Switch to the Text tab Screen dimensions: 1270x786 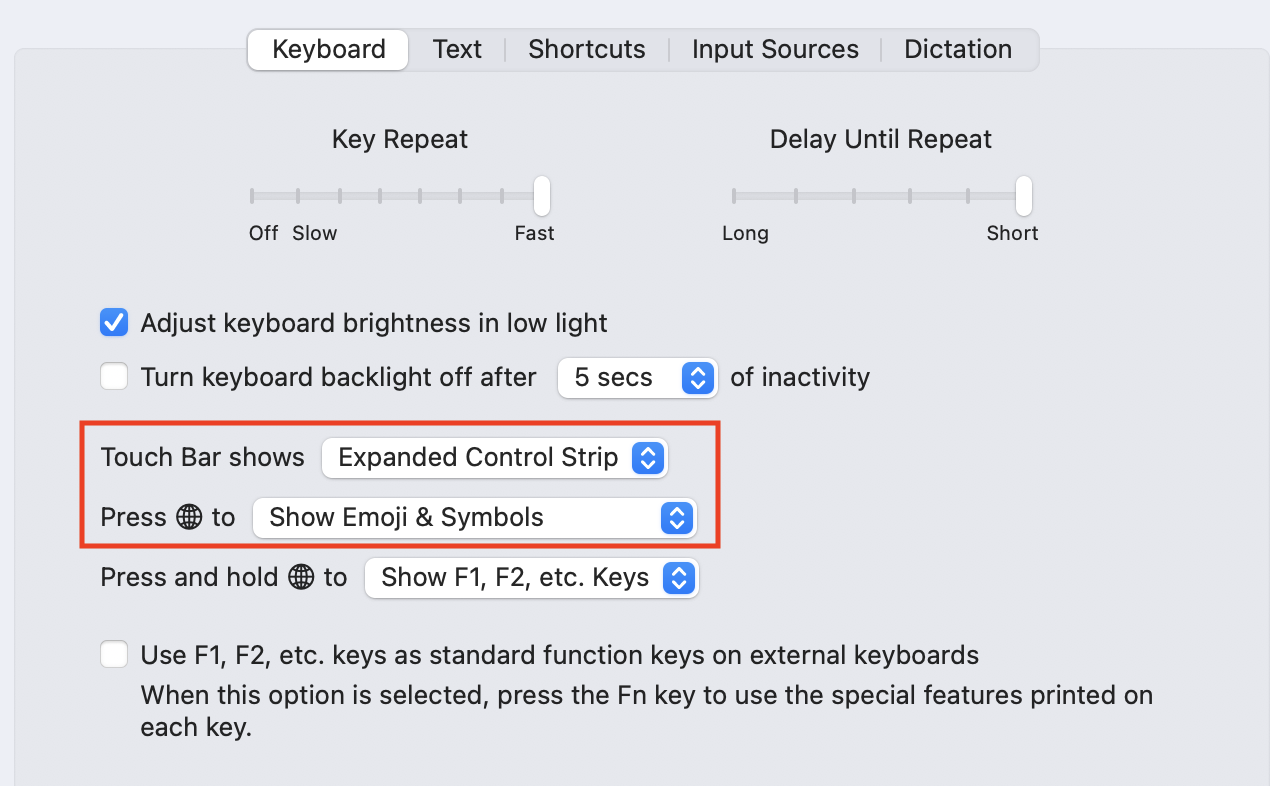click(456, 48)
